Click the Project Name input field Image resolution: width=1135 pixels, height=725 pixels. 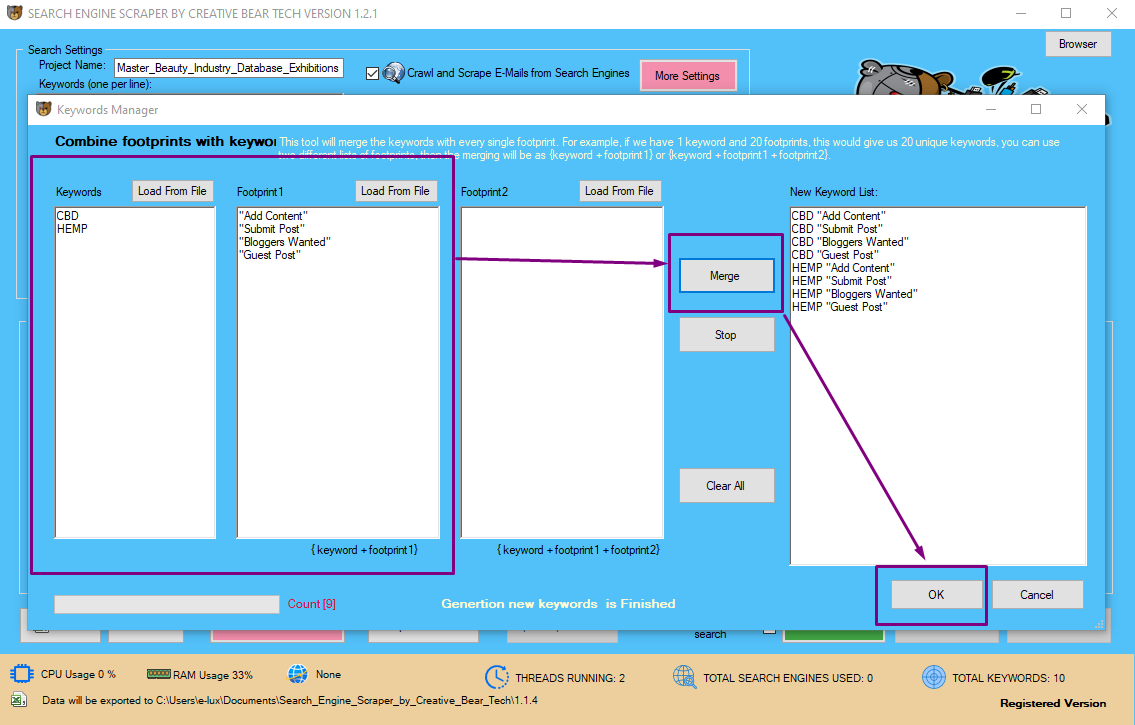229,68
